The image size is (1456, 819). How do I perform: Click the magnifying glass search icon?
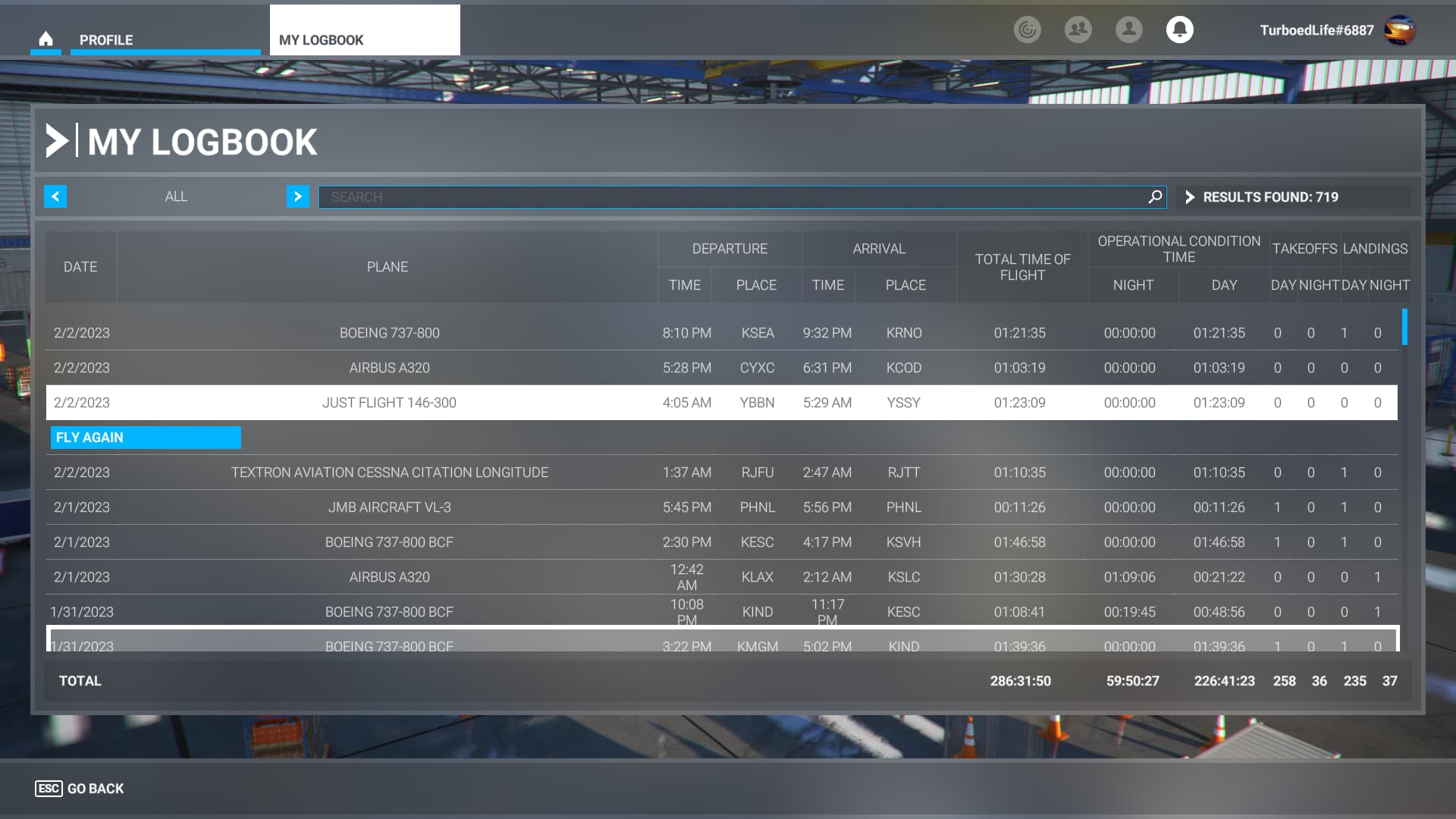coord(1155,197)
